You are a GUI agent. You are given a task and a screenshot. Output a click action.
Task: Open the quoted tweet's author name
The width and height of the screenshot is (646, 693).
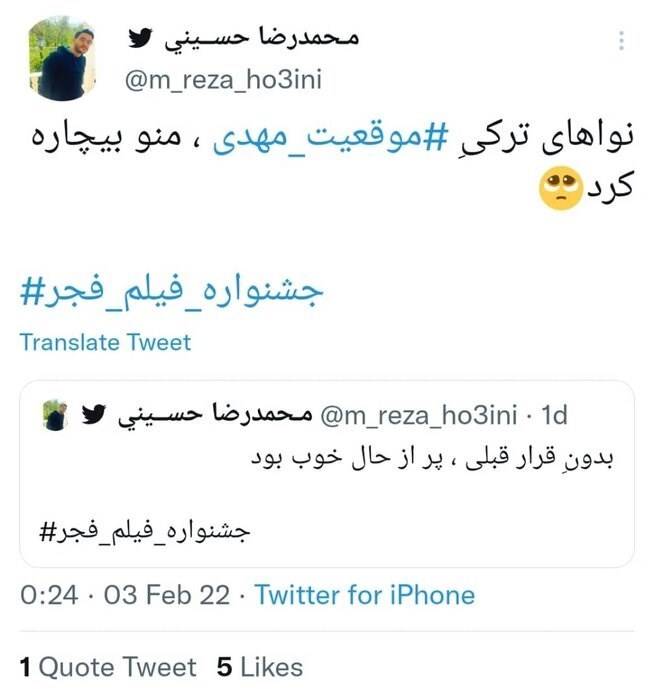coord(215,415)
